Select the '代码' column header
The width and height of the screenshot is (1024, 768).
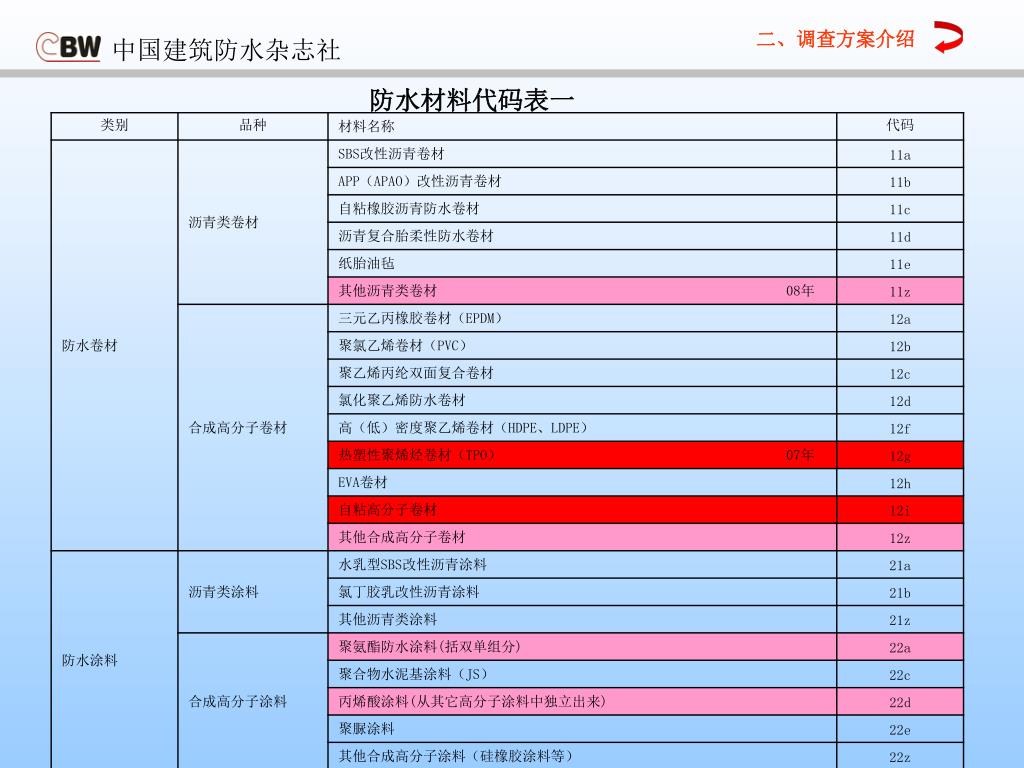click(x=900, y=125)
